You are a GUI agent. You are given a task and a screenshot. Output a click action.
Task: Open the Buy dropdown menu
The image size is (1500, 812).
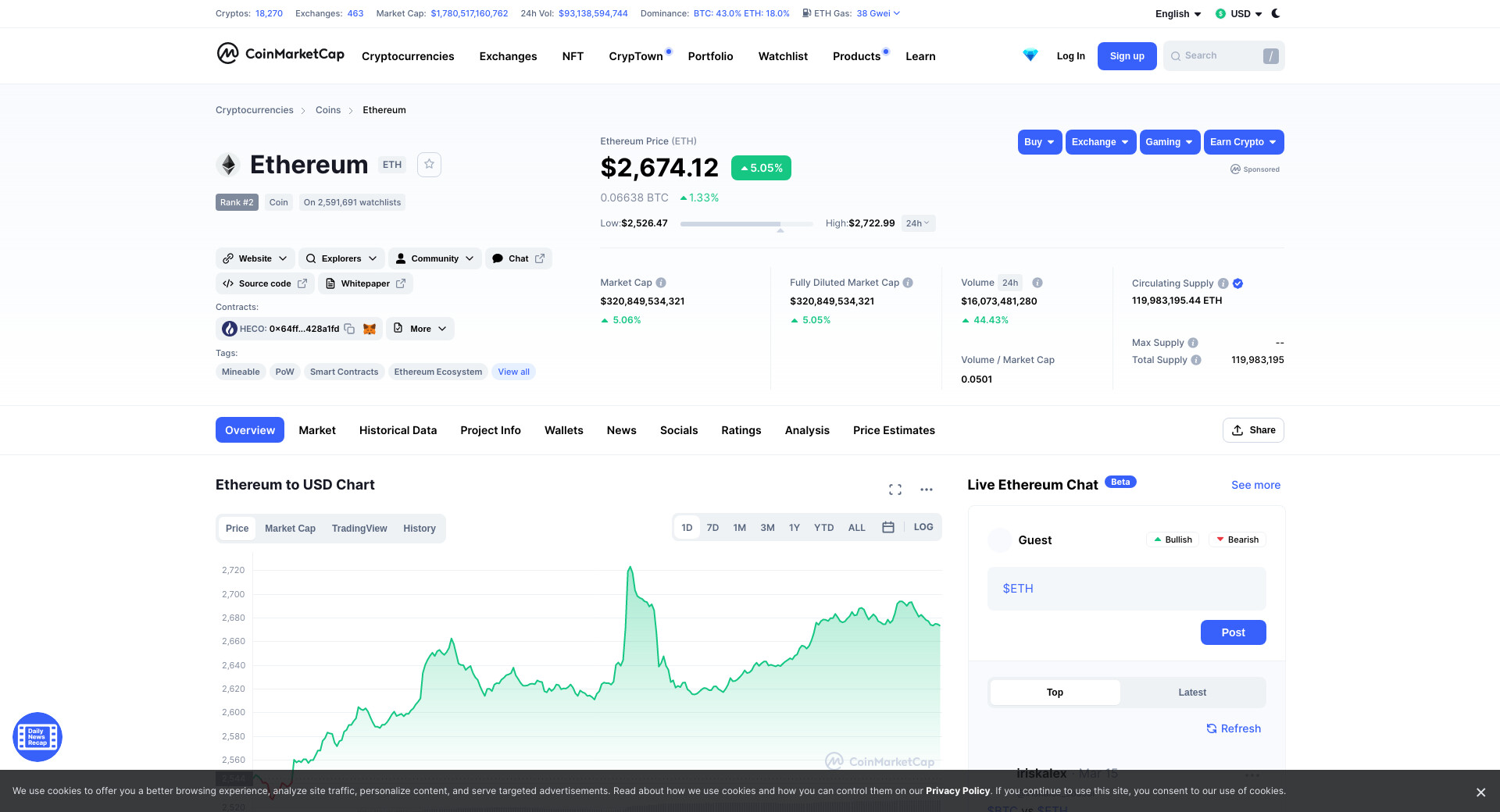pyautogui.click(x=1039, y=142)
